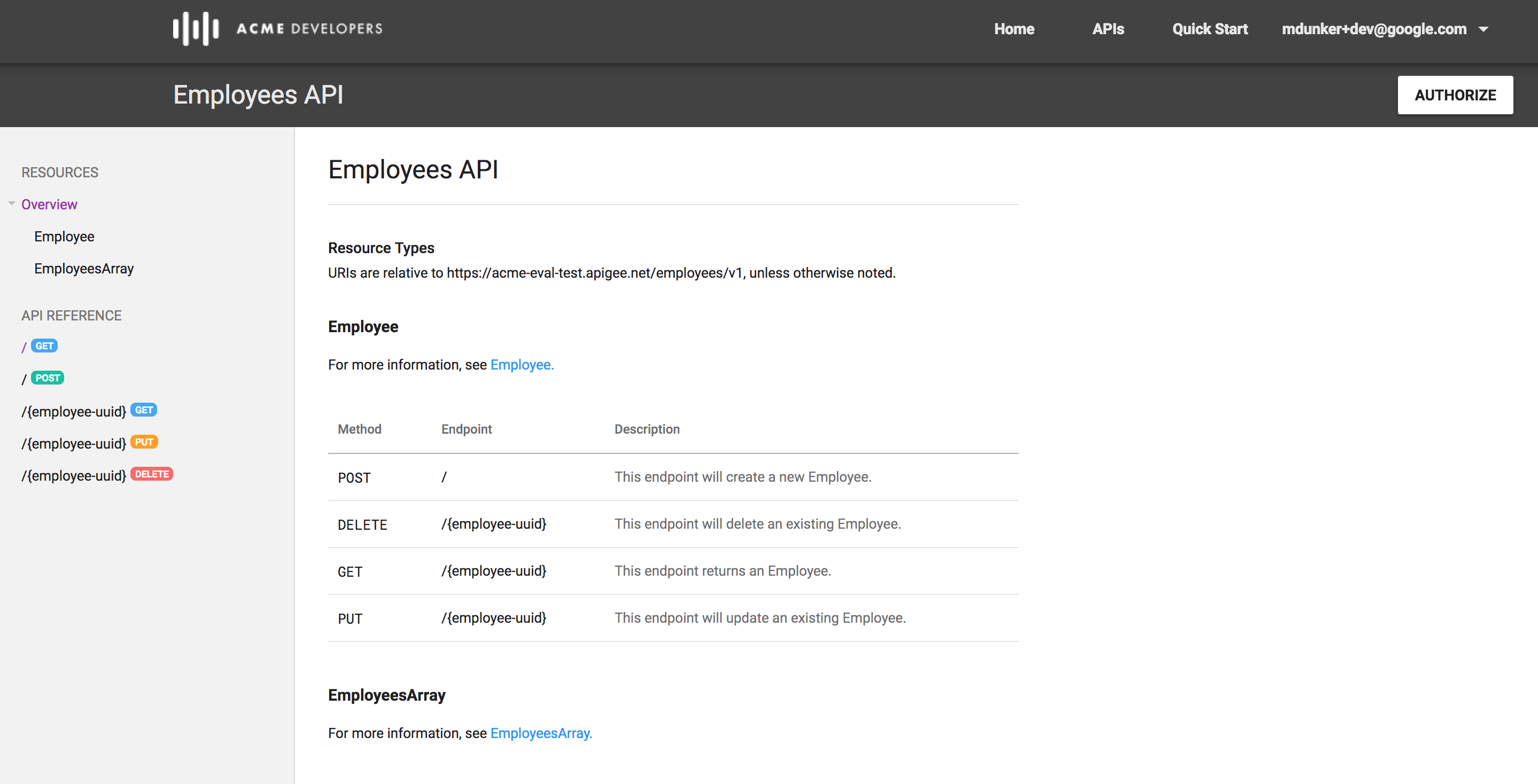Viewport: 1538px width, 784px height.
Task: Click GET in the method table
Action: coord(350,572)
